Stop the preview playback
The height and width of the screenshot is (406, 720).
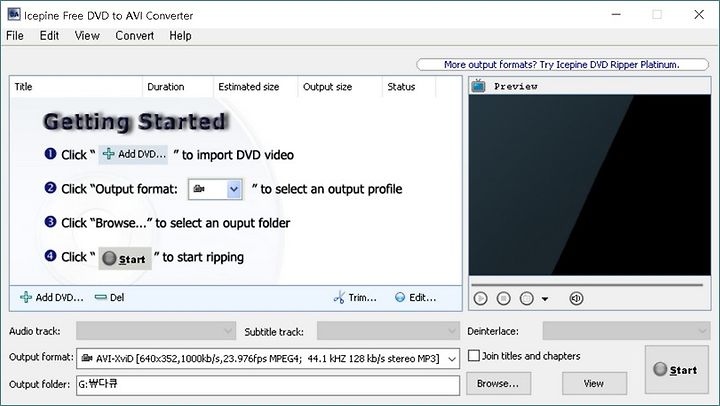[x=503, y=299]
